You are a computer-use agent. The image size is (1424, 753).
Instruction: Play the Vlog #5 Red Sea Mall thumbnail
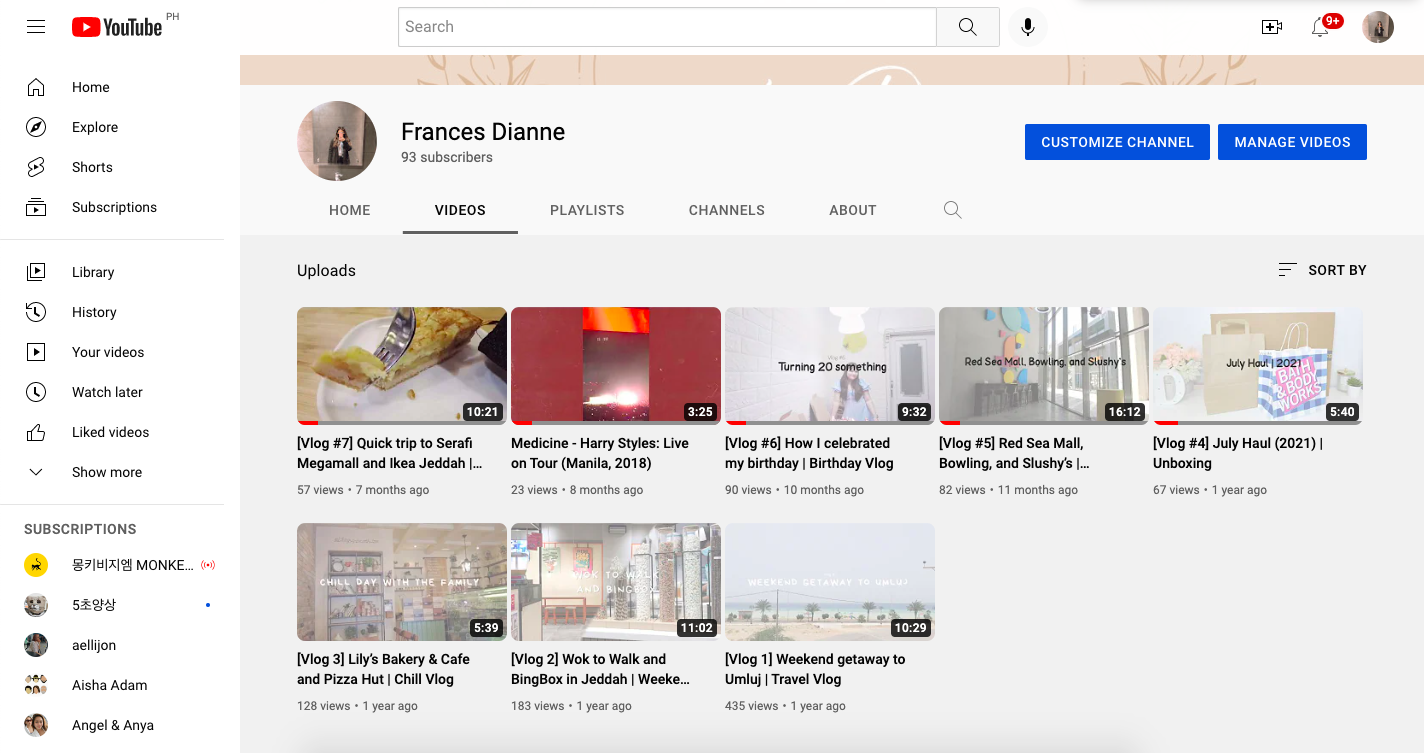[x=1044, y=366]
